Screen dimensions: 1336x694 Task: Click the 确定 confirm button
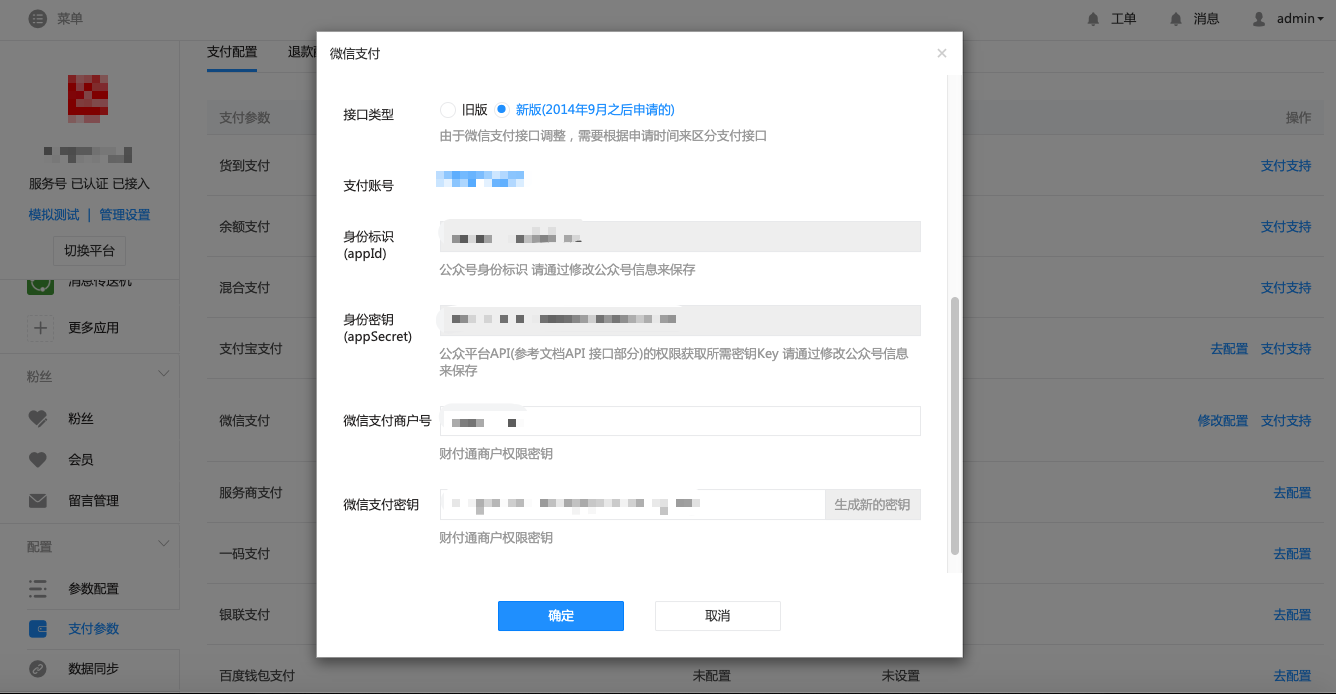(x=561, y=616)
